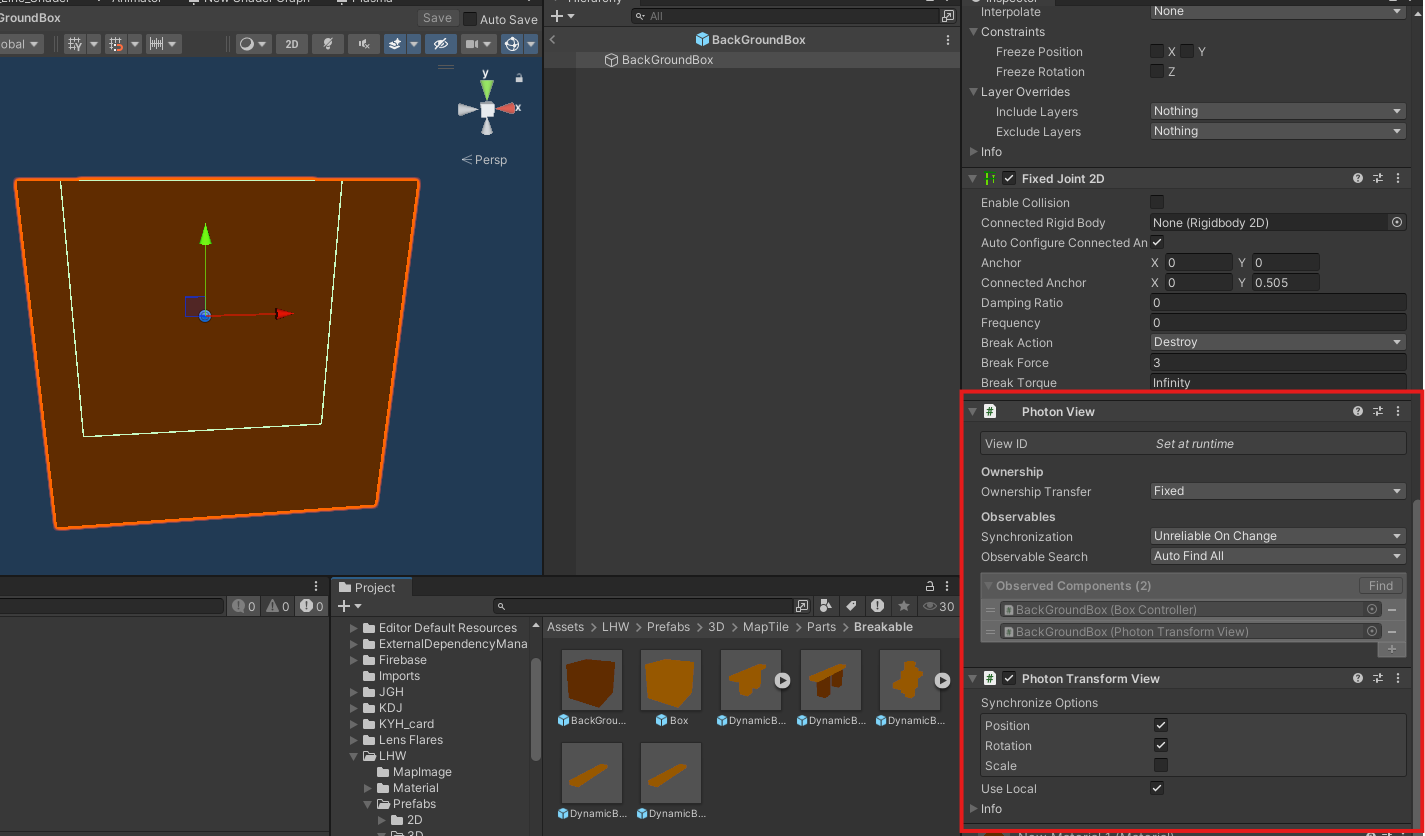Toggle Project panel lock icon
Image resolution: width=1425 pixels, height=836 pixels.
929,587
